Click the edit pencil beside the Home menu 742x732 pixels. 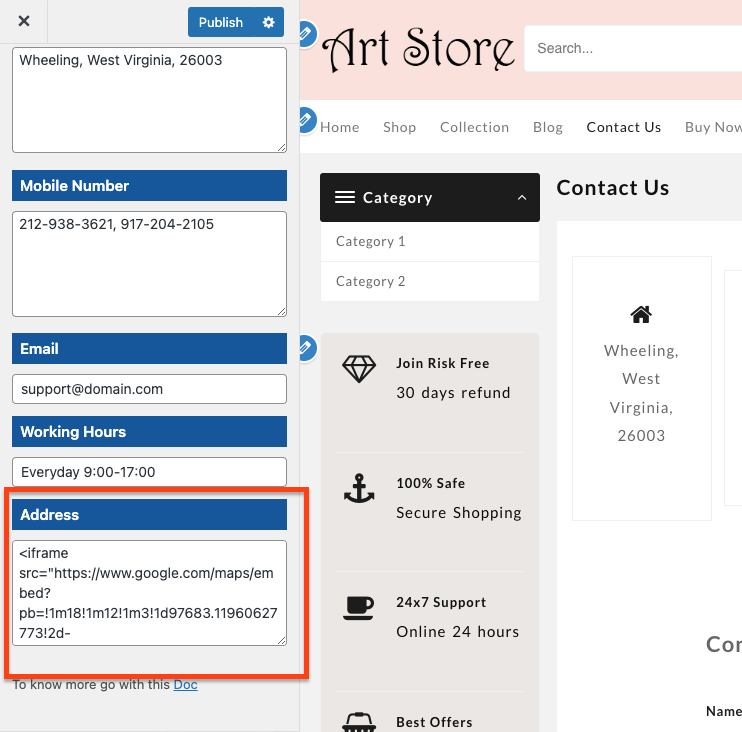tap(306, 121)
